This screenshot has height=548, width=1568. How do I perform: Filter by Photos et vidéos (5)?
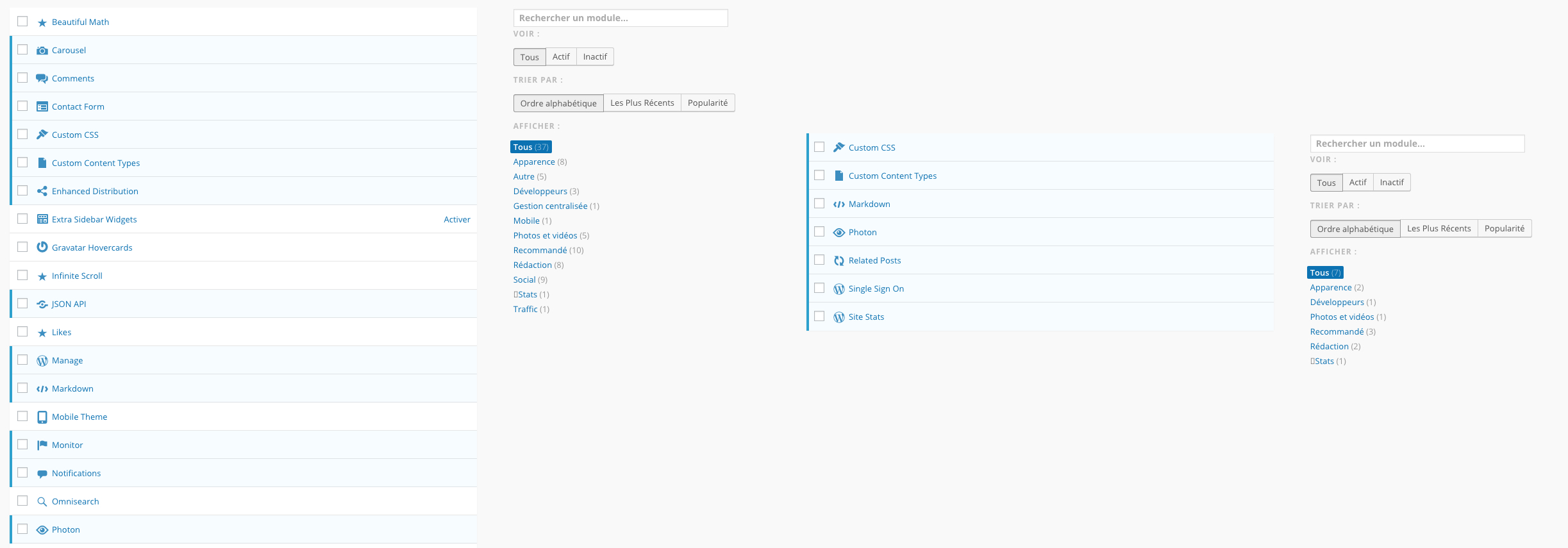tap(551, 236)
